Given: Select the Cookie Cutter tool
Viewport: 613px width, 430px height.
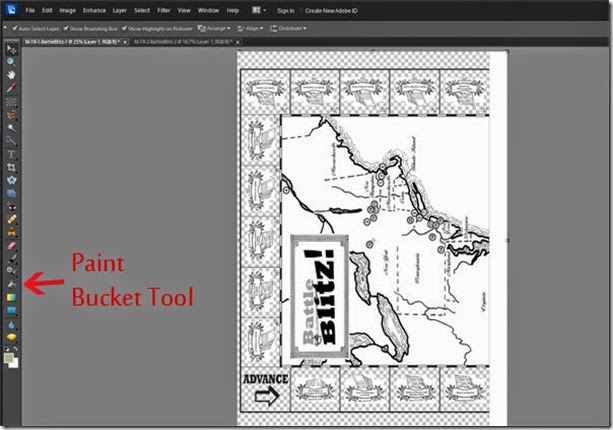Looking at the screenshot, I should point(11,180).
